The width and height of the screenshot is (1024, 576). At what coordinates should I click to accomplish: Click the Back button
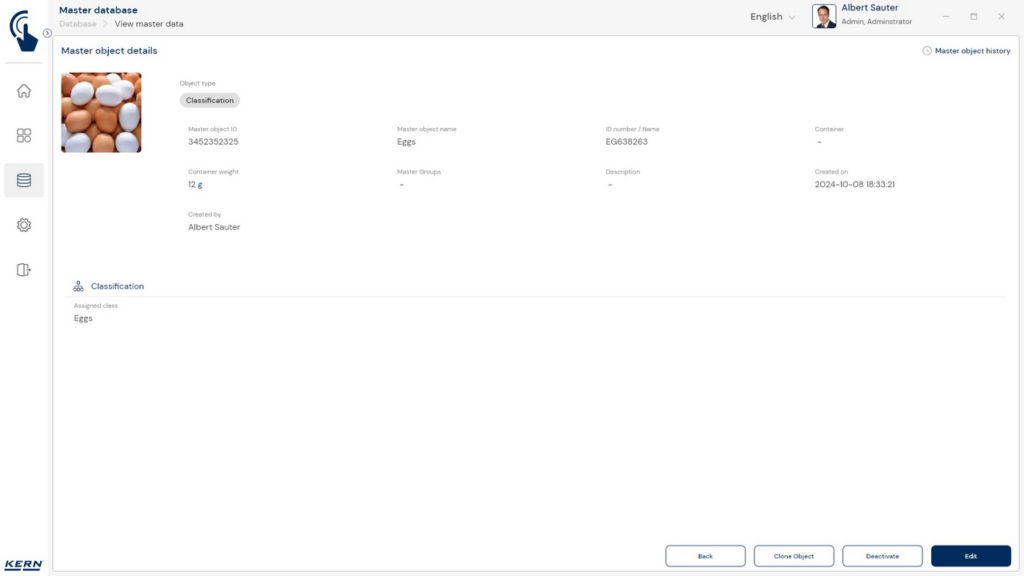coord(705,556)
